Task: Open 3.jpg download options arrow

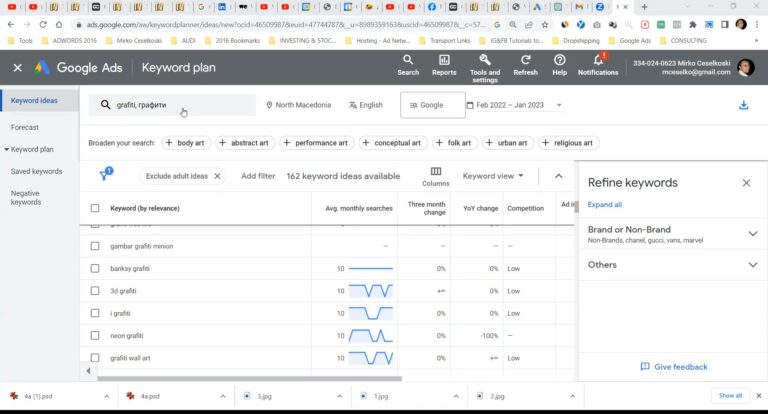Action: pos(339,396)
